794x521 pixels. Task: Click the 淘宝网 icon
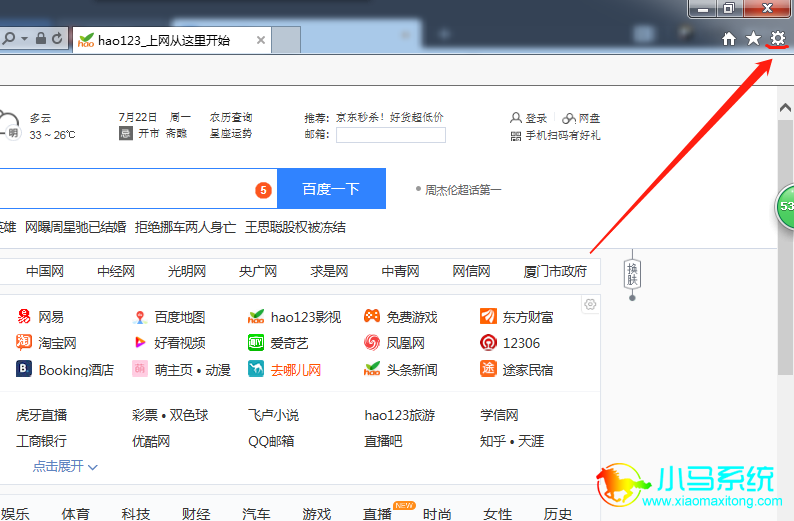[x=24, y=343]
